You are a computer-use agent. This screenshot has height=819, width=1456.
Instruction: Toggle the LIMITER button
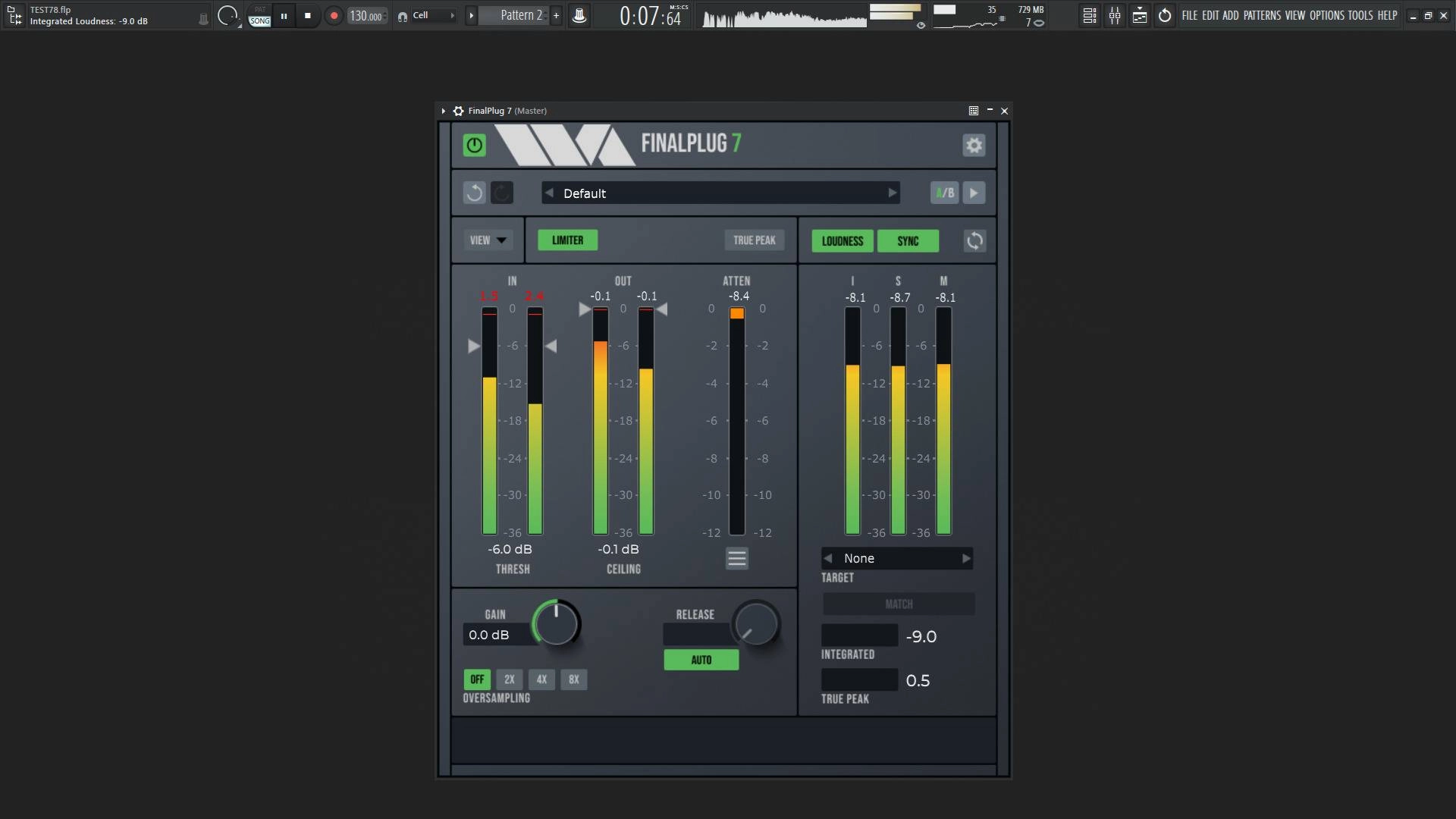tap(567, 240)
